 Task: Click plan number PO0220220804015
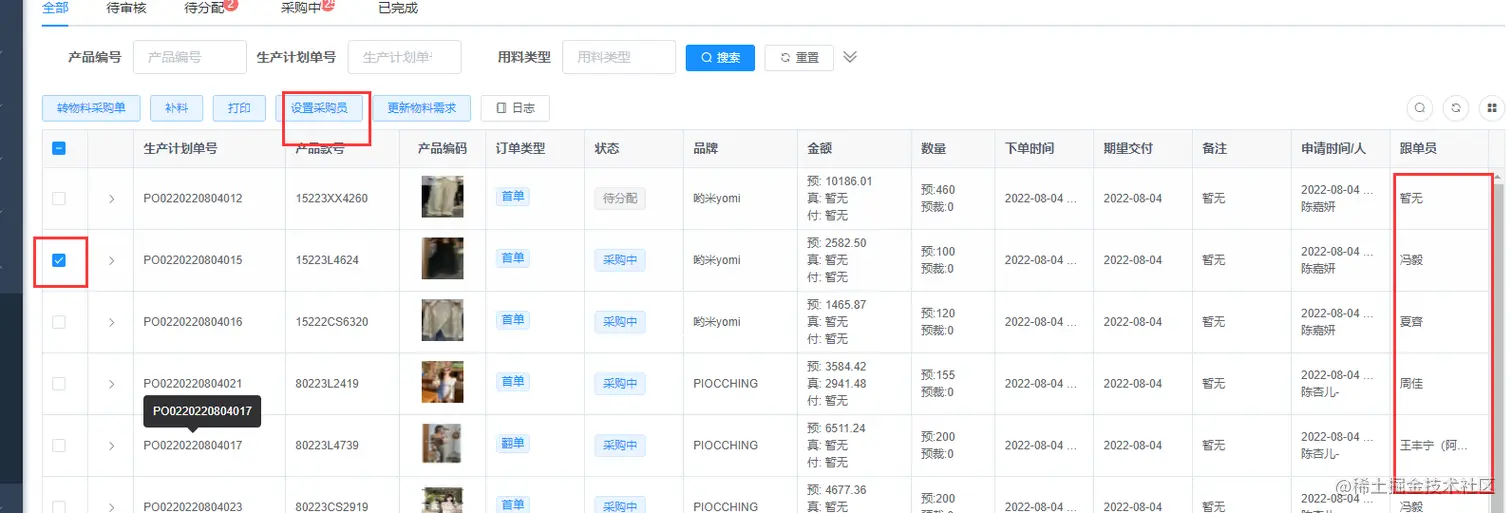tap(193, 260)
